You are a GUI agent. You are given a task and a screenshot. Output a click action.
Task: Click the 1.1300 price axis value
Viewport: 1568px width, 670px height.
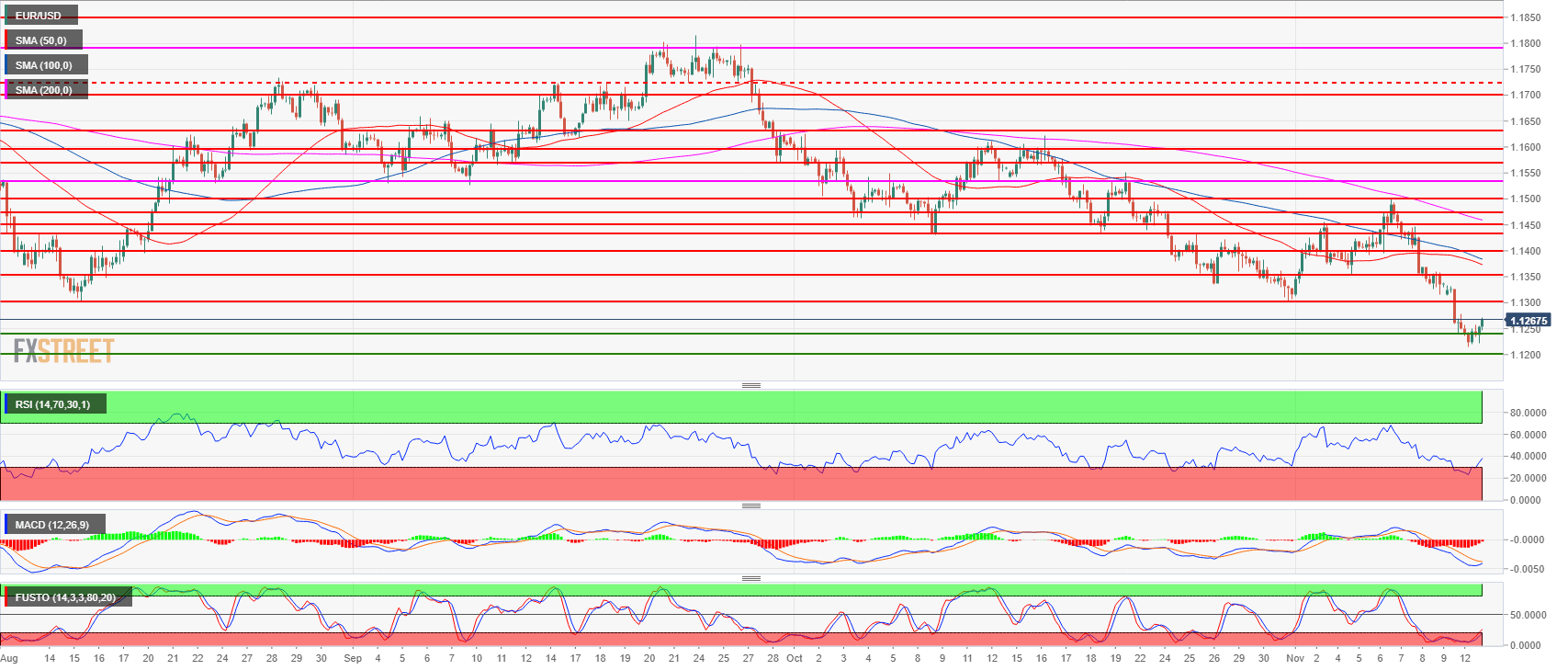click(x=1526, y=302)
